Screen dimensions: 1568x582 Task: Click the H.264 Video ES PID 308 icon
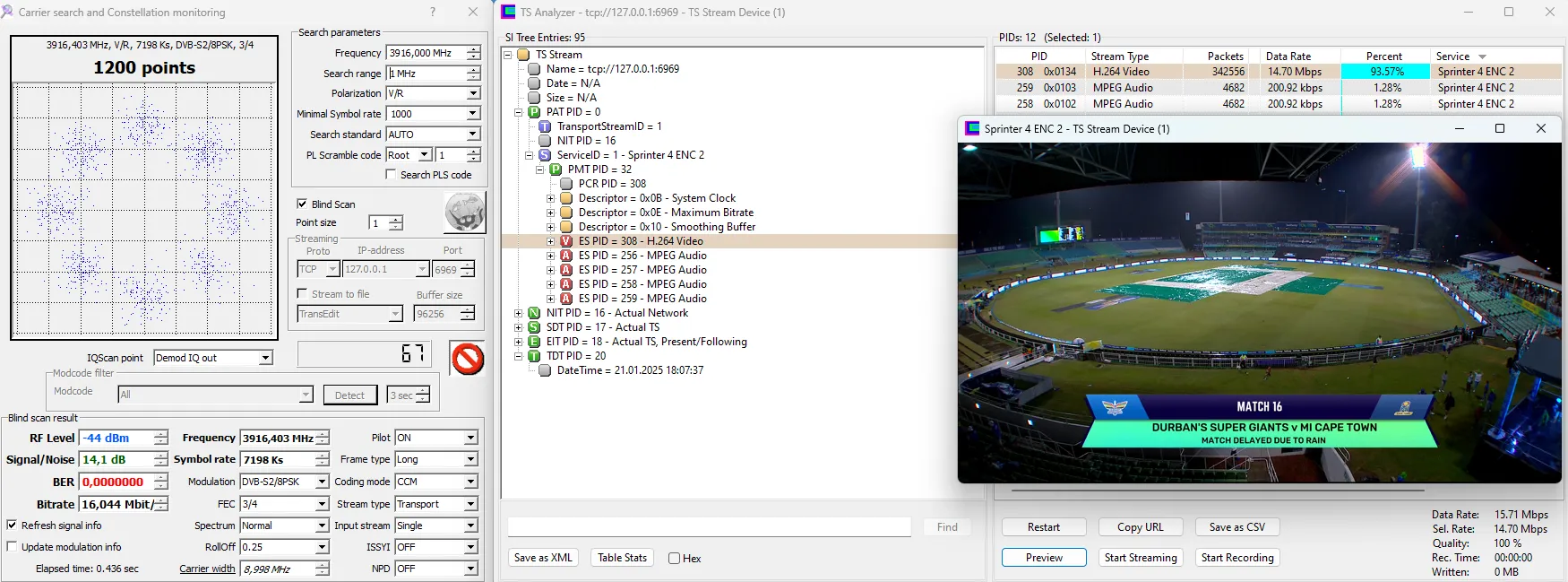(x=566, y=241)
